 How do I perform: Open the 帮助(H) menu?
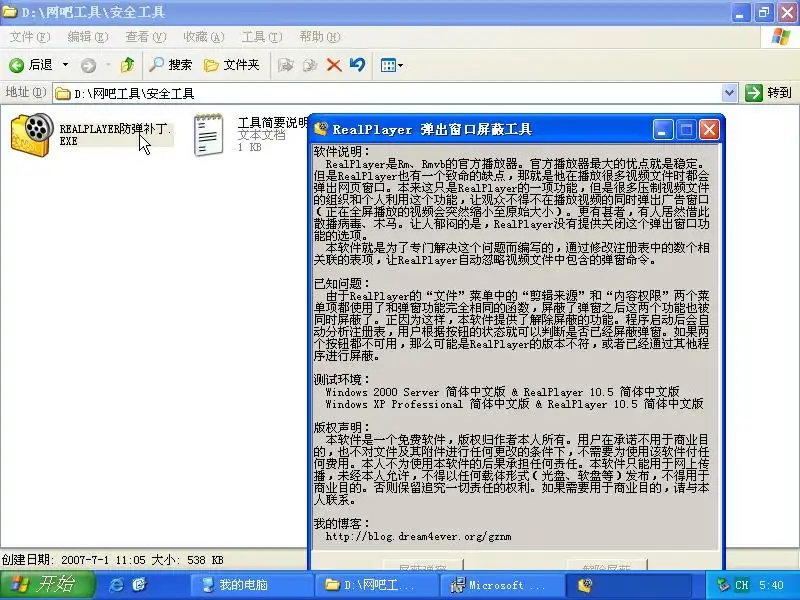point(320,37)
